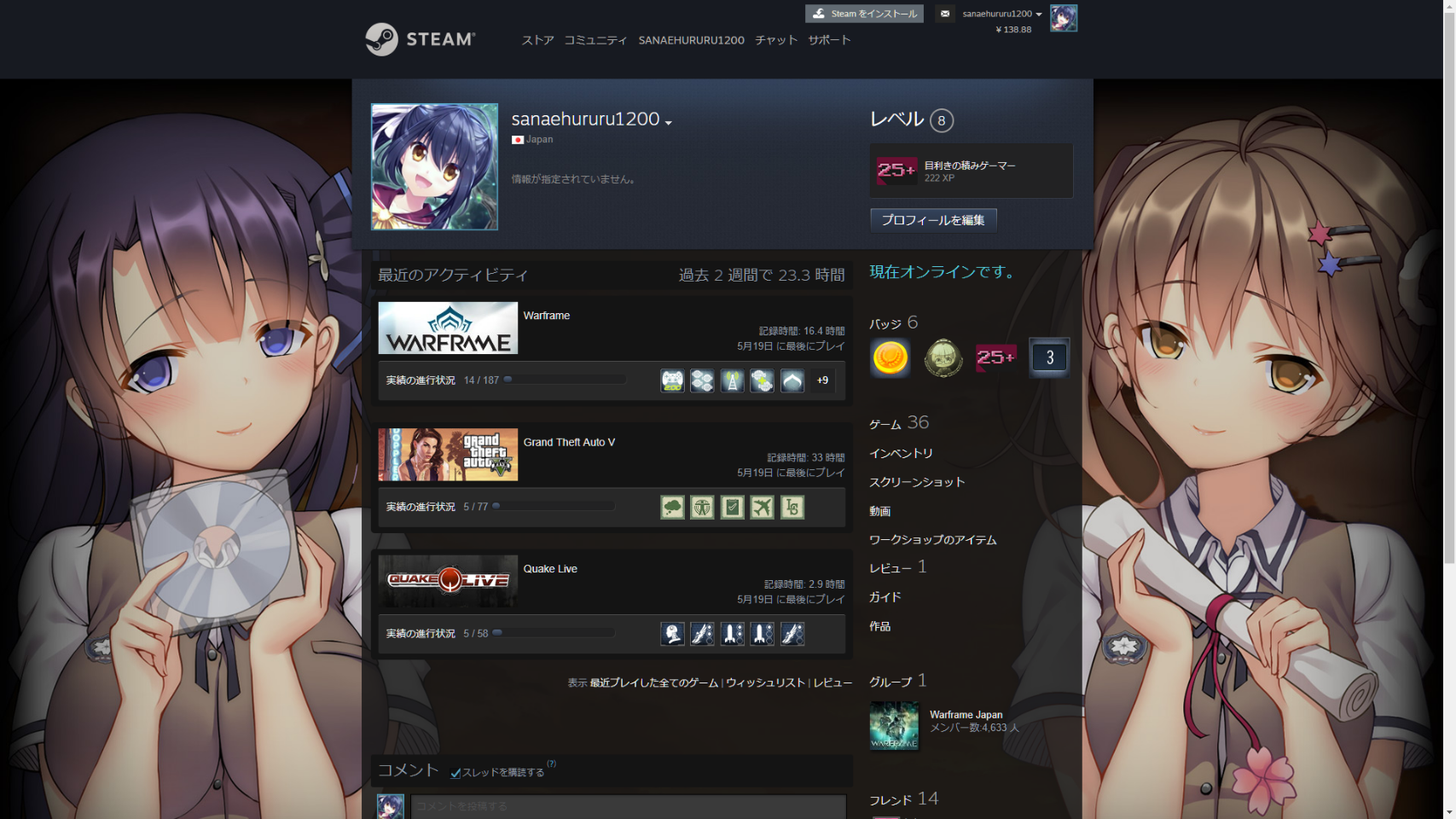Click the プロフィールを編集 button
1456x819 pixels.
(933, 220)
